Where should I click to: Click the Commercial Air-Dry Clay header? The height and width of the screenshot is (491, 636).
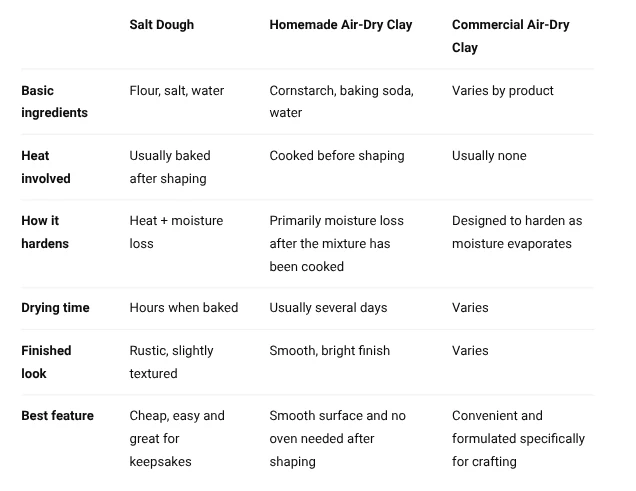point(511,36)
